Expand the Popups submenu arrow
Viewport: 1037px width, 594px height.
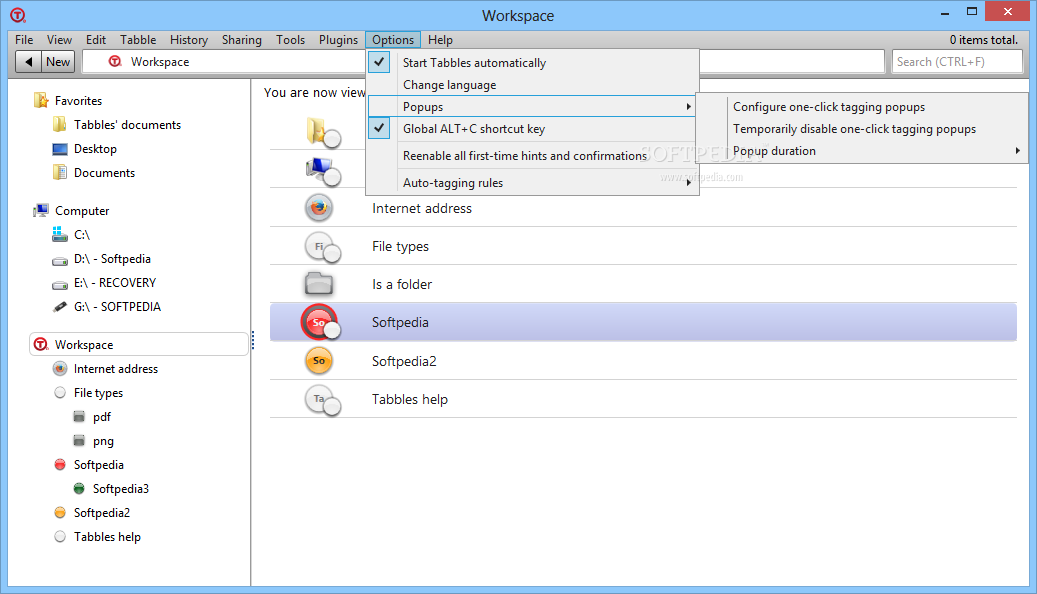688,106
